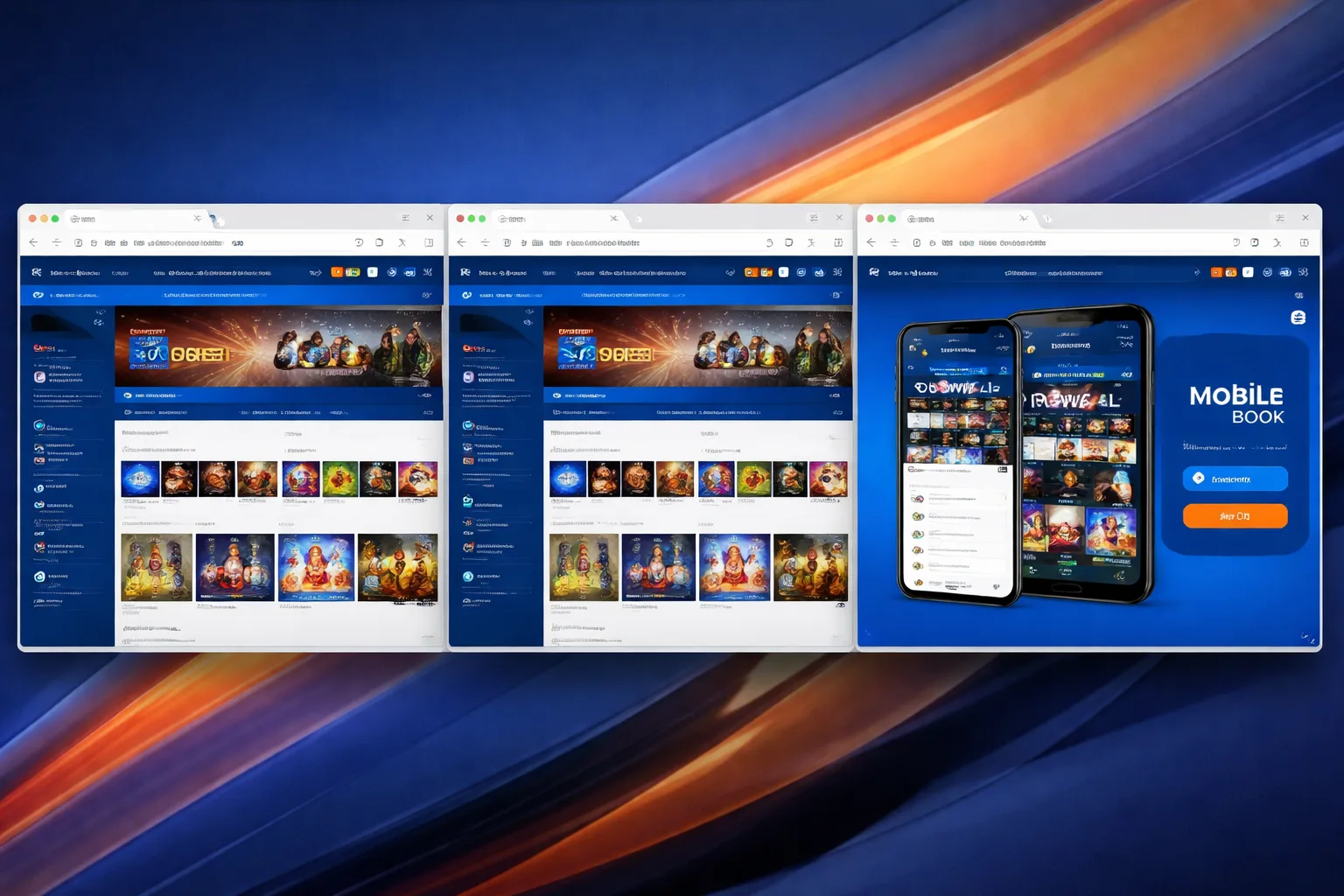Close the tab in the middle browser window
The width and height of the screenshot is (1344, 896).
pos(613,218)
